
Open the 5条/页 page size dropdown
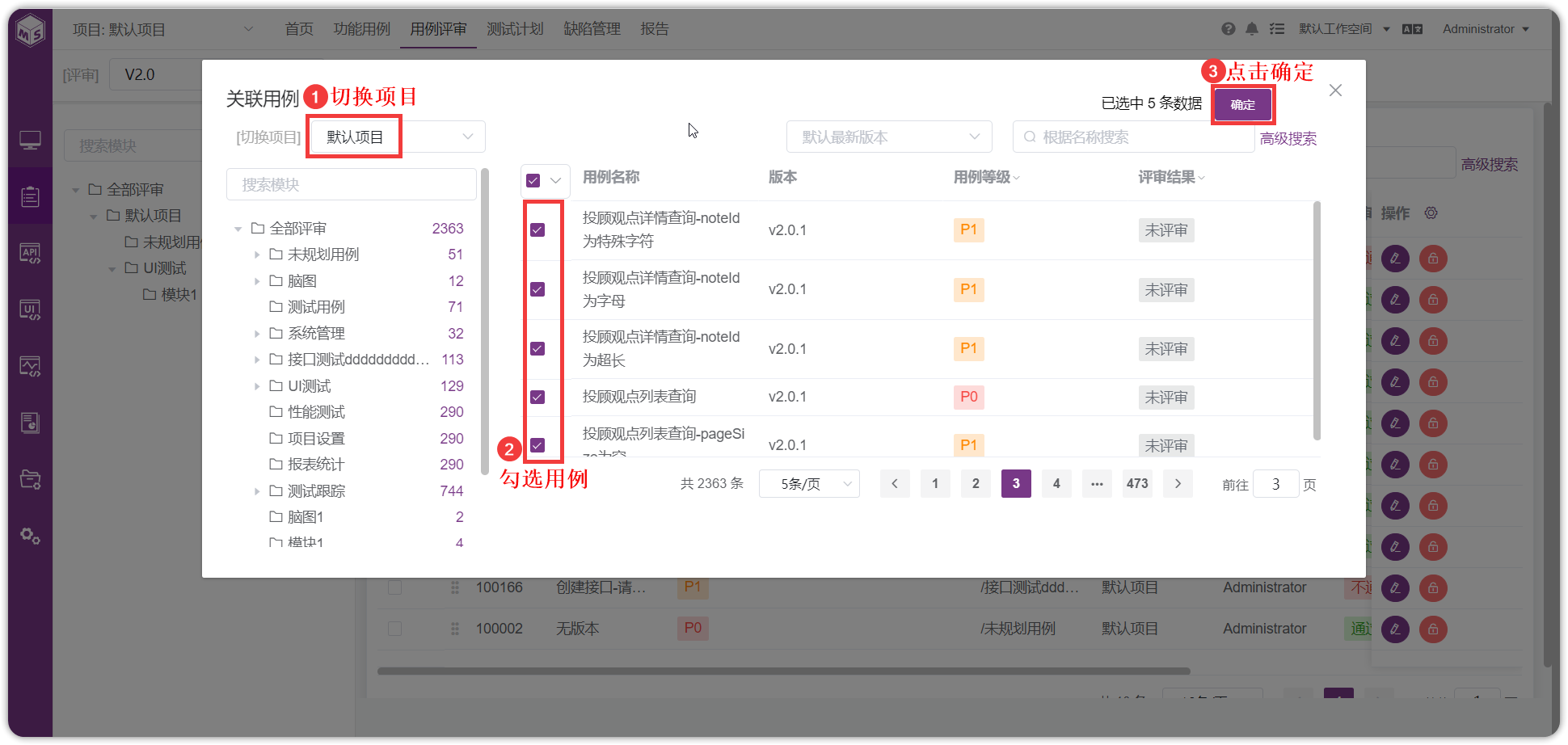[809, 484]
